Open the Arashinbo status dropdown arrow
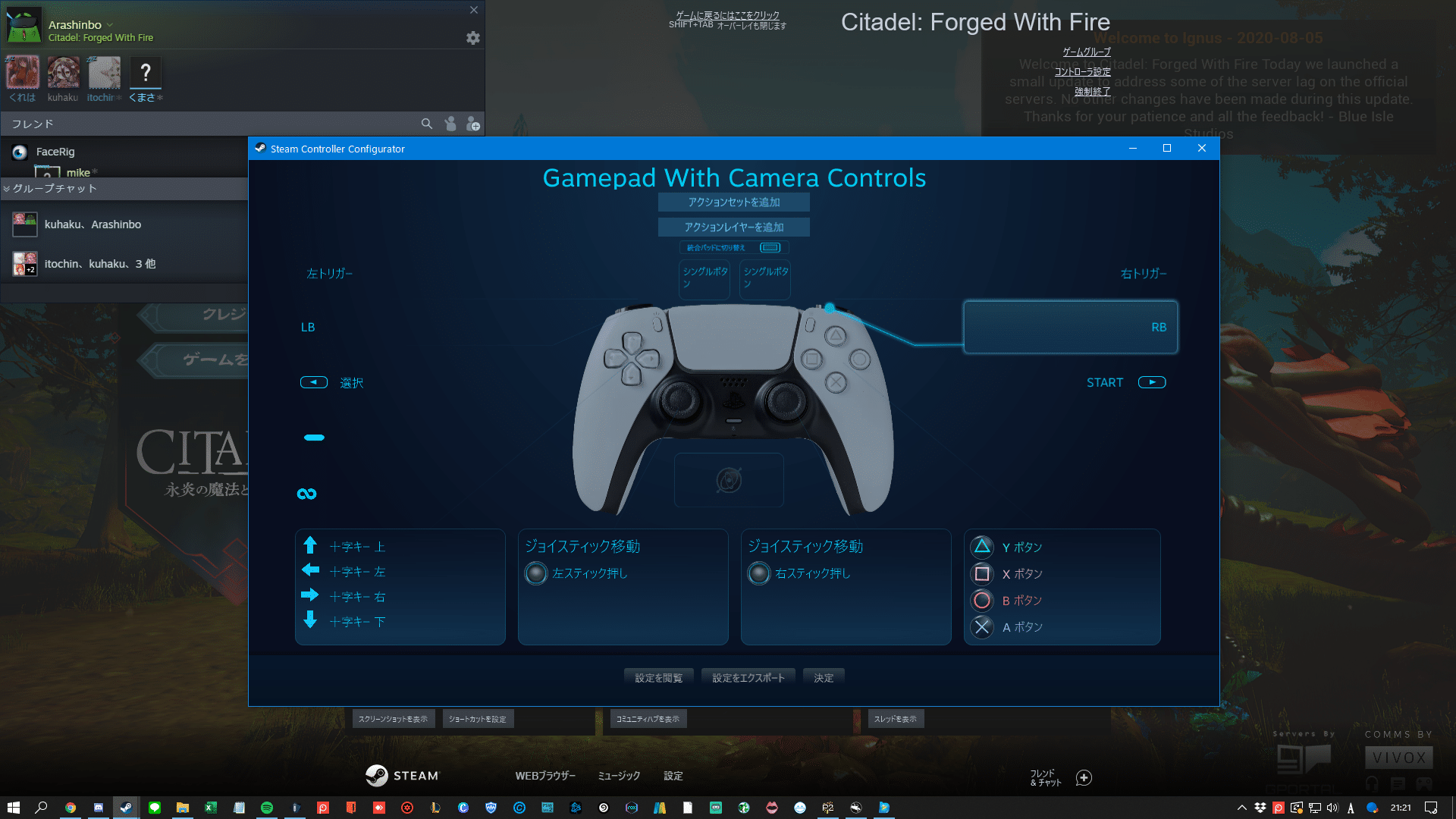The image size is (1456, 819). point(110,25)
